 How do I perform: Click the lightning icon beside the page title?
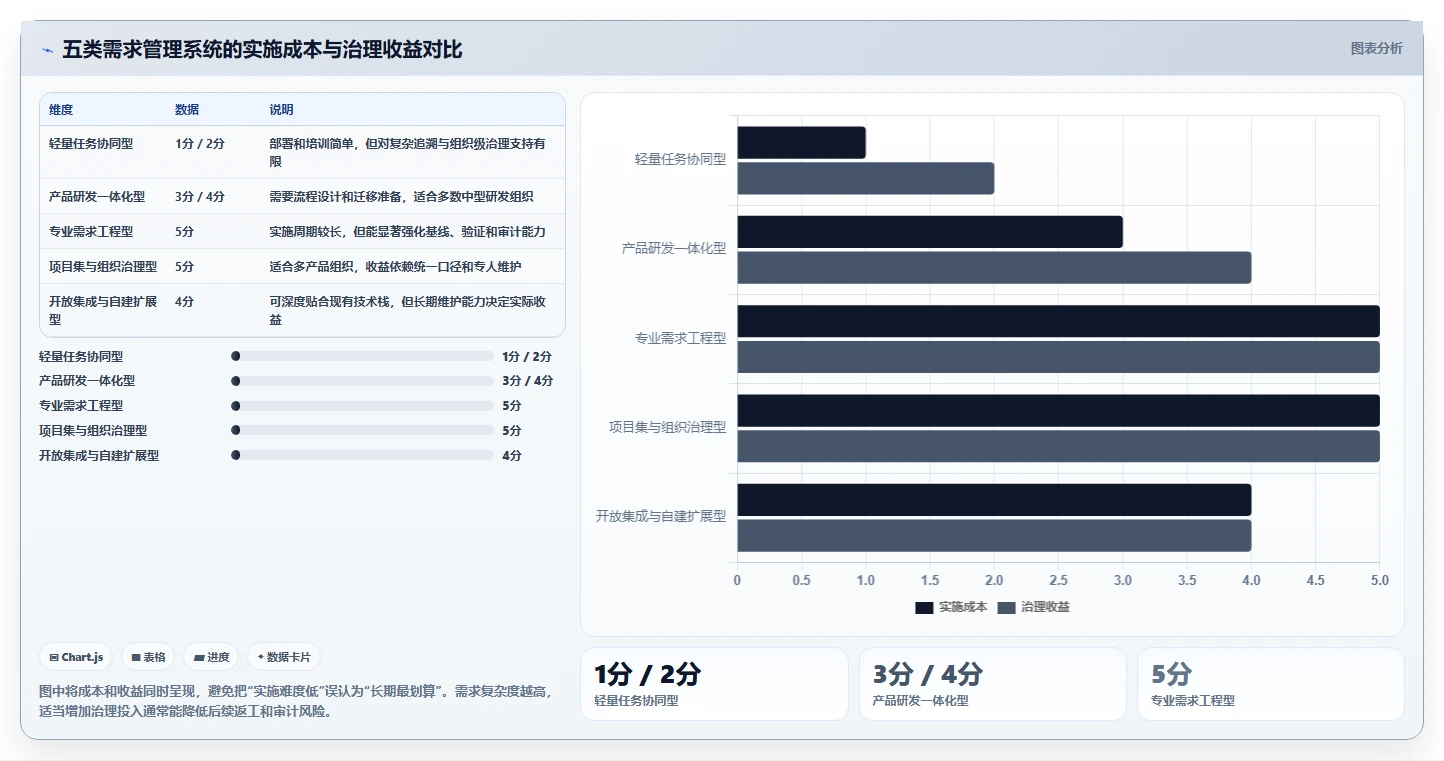(x=47, y=50)
